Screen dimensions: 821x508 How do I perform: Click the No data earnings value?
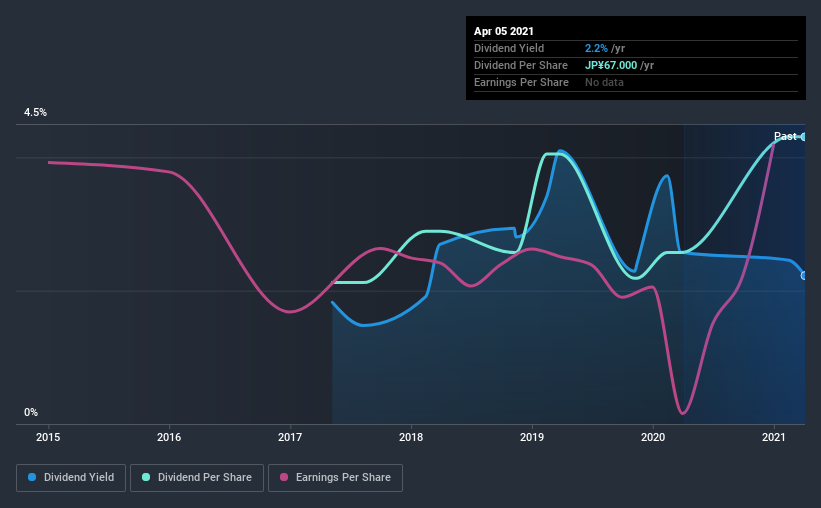(604, 82)
